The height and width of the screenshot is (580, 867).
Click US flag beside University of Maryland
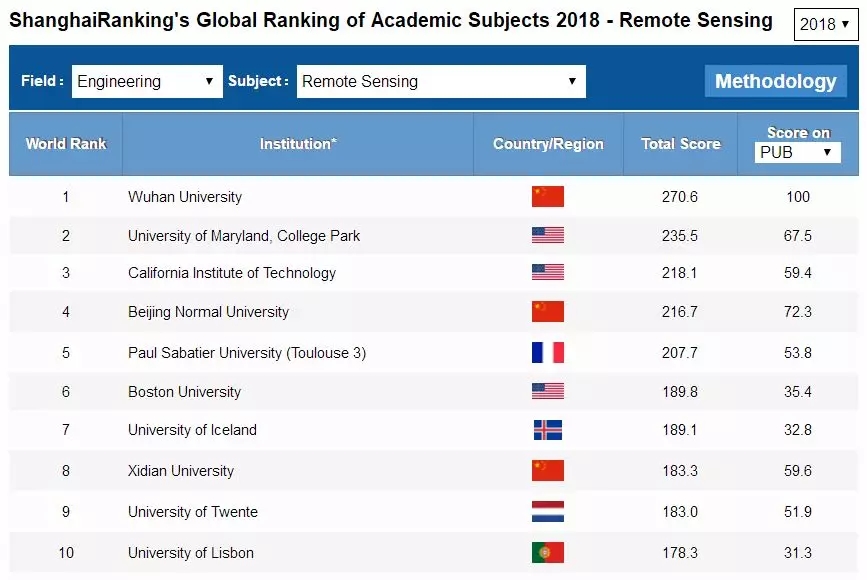click(x=547, y=235)
